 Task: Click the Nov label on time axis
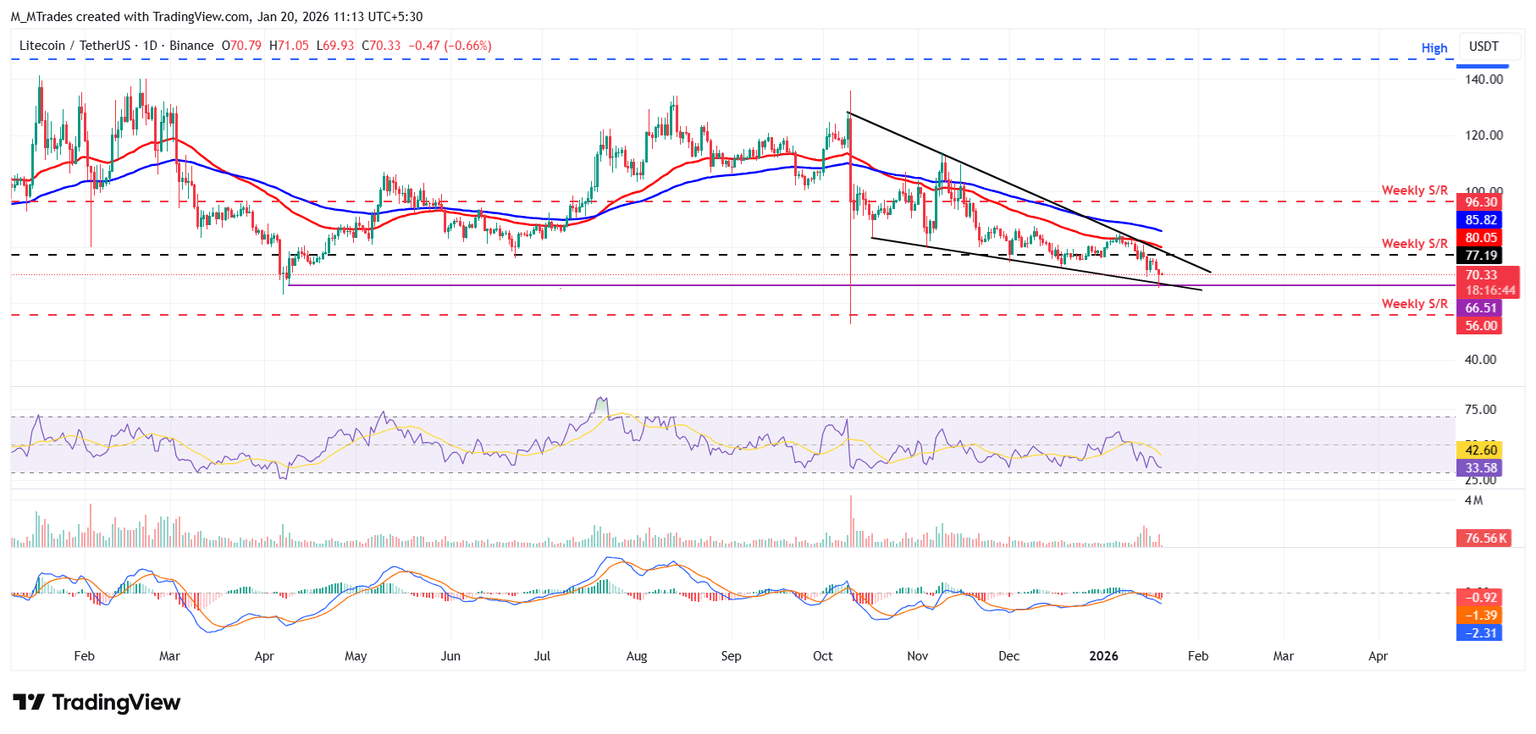(x=917, y=658)
